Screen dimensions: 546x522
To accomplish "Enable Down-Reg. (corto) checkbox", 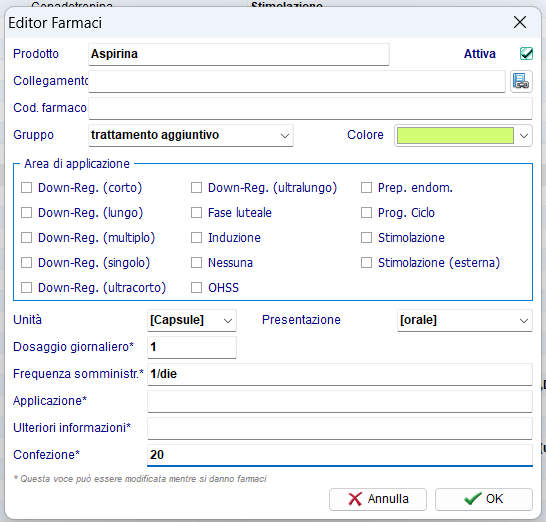I will point(26,188).
